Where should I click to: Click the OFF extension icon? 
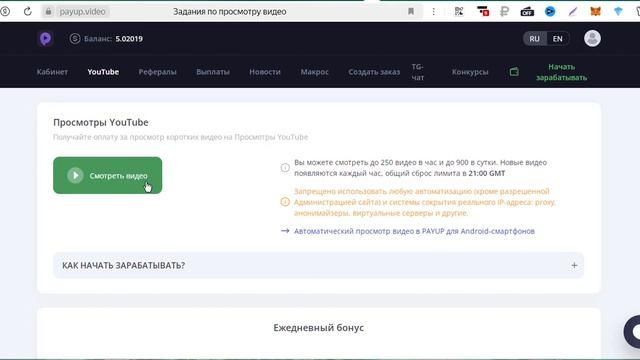[527, 11]
